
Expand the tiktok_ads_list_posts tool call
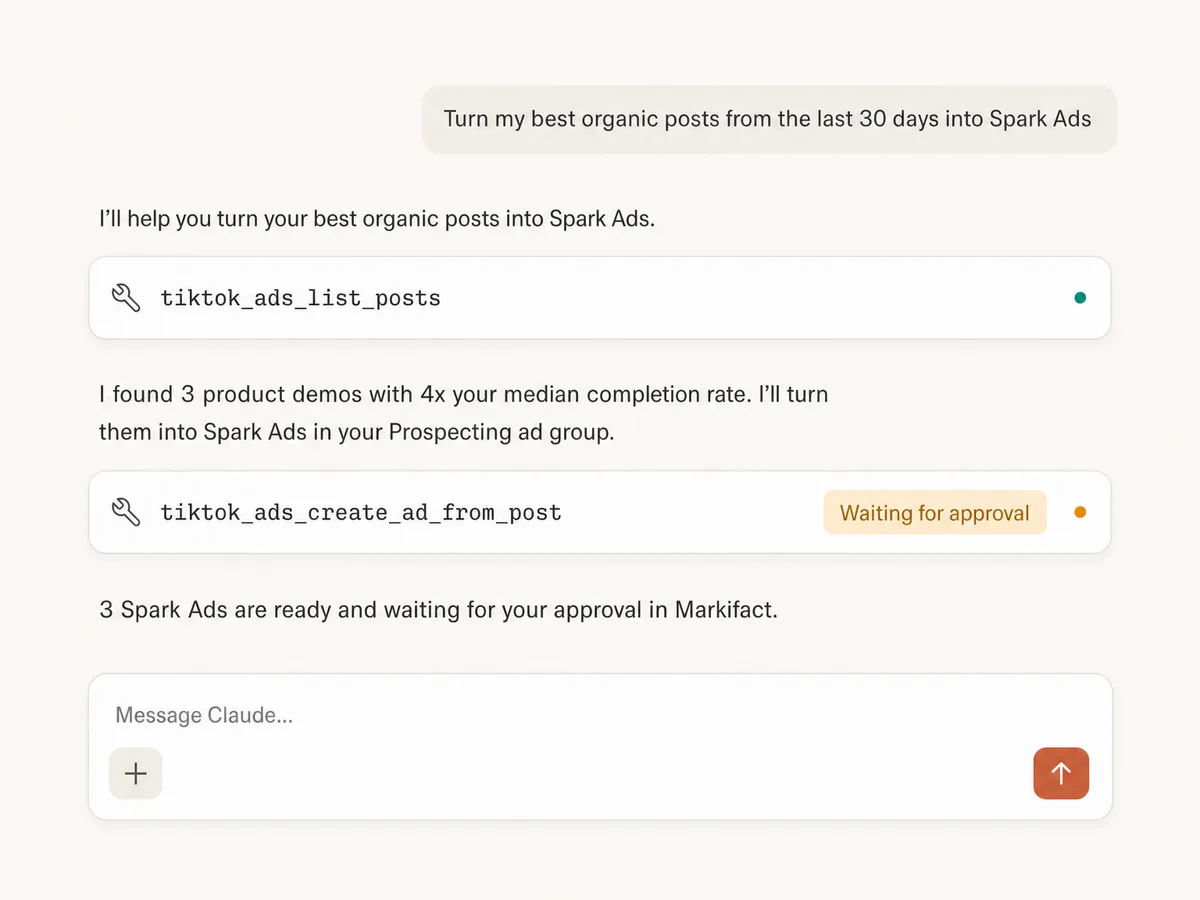coord(600,298)
